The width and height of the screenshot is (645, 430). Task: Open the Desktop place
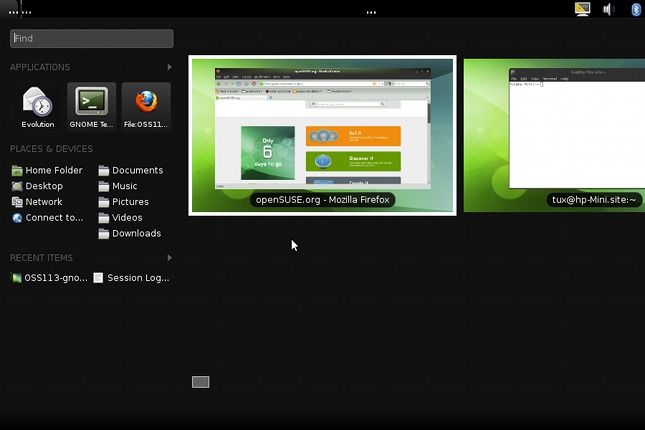tap(37, 186)
